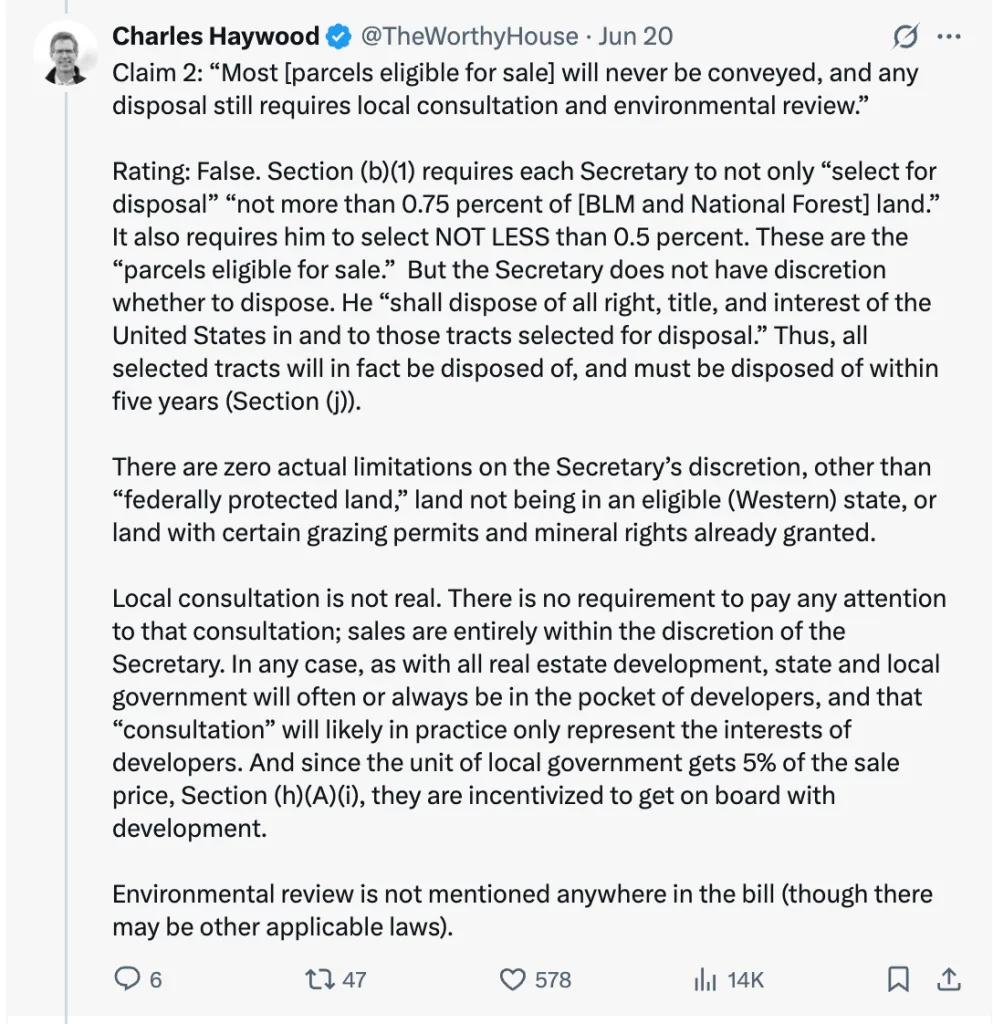993x1024 pixels.
Task: Click the repost arrows icon
Action: coord(320,979)
